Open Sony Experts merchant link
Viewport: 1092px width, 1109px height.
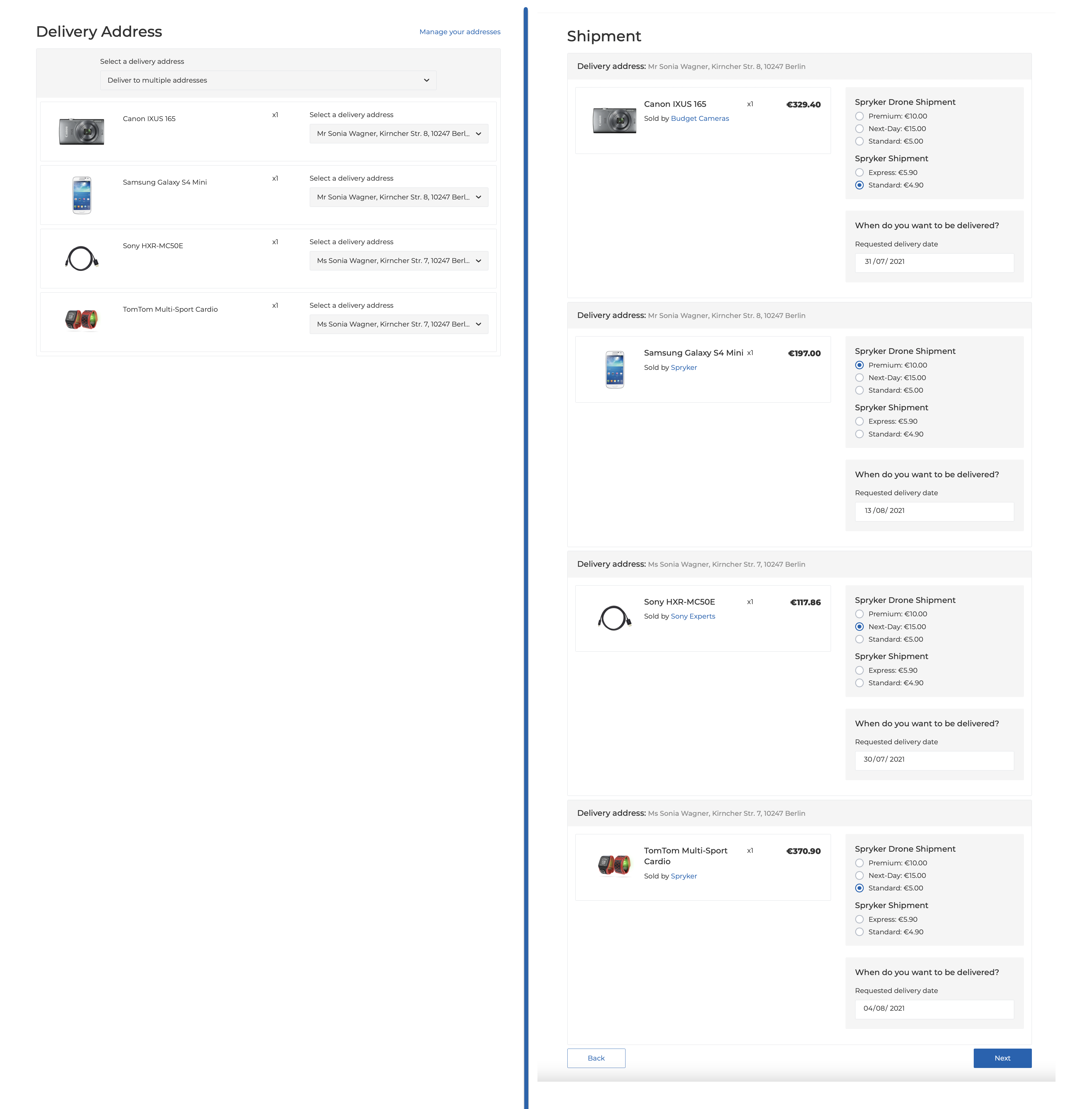[693, 616]
